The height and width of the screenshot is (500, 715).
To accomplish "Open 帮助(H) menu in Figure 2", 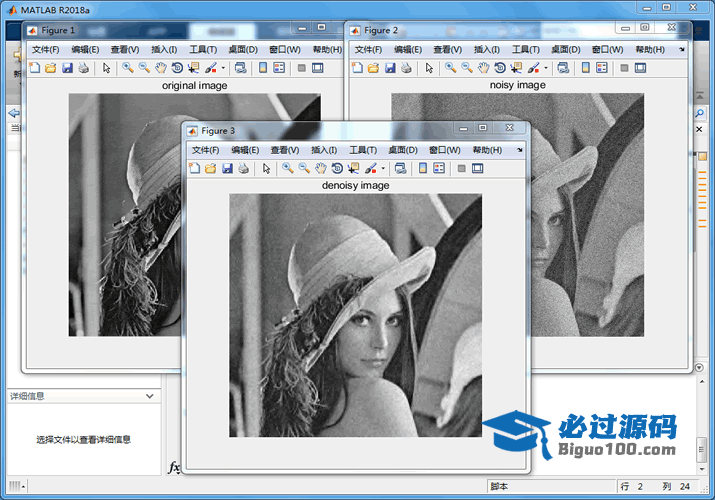I will click(650, 49).
